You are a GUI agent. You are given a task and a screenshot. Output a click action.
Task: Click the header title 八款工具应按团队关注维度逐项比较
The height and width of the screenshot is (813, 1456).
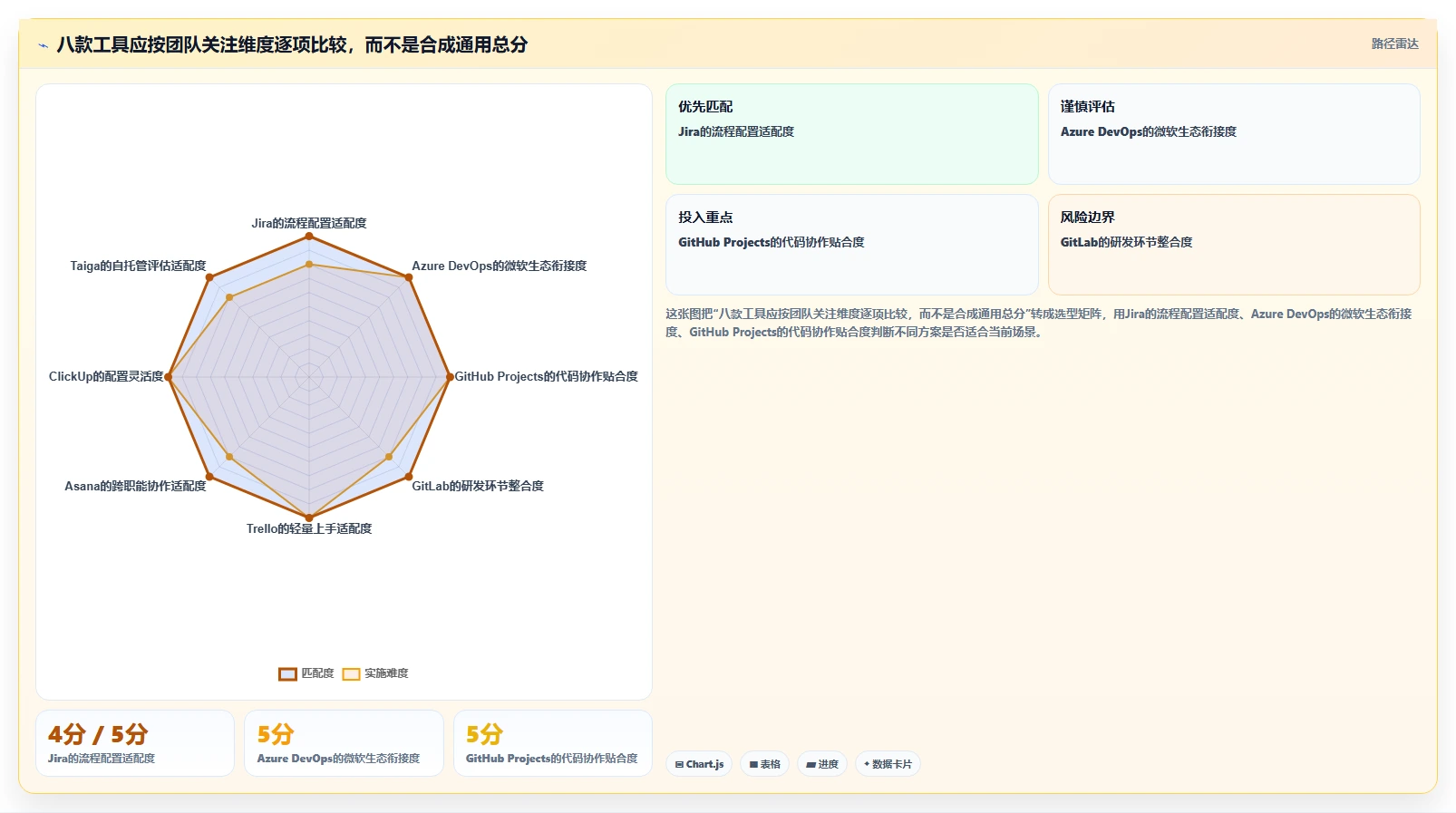click(292, 45)
